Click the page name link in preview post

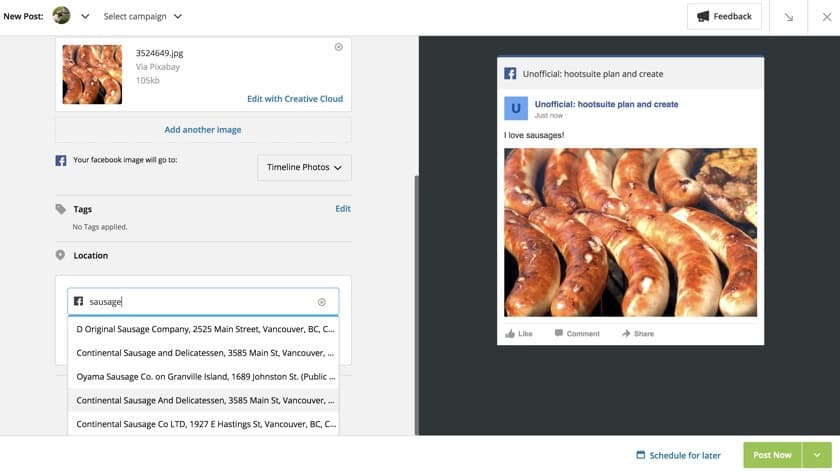point(606,104)
